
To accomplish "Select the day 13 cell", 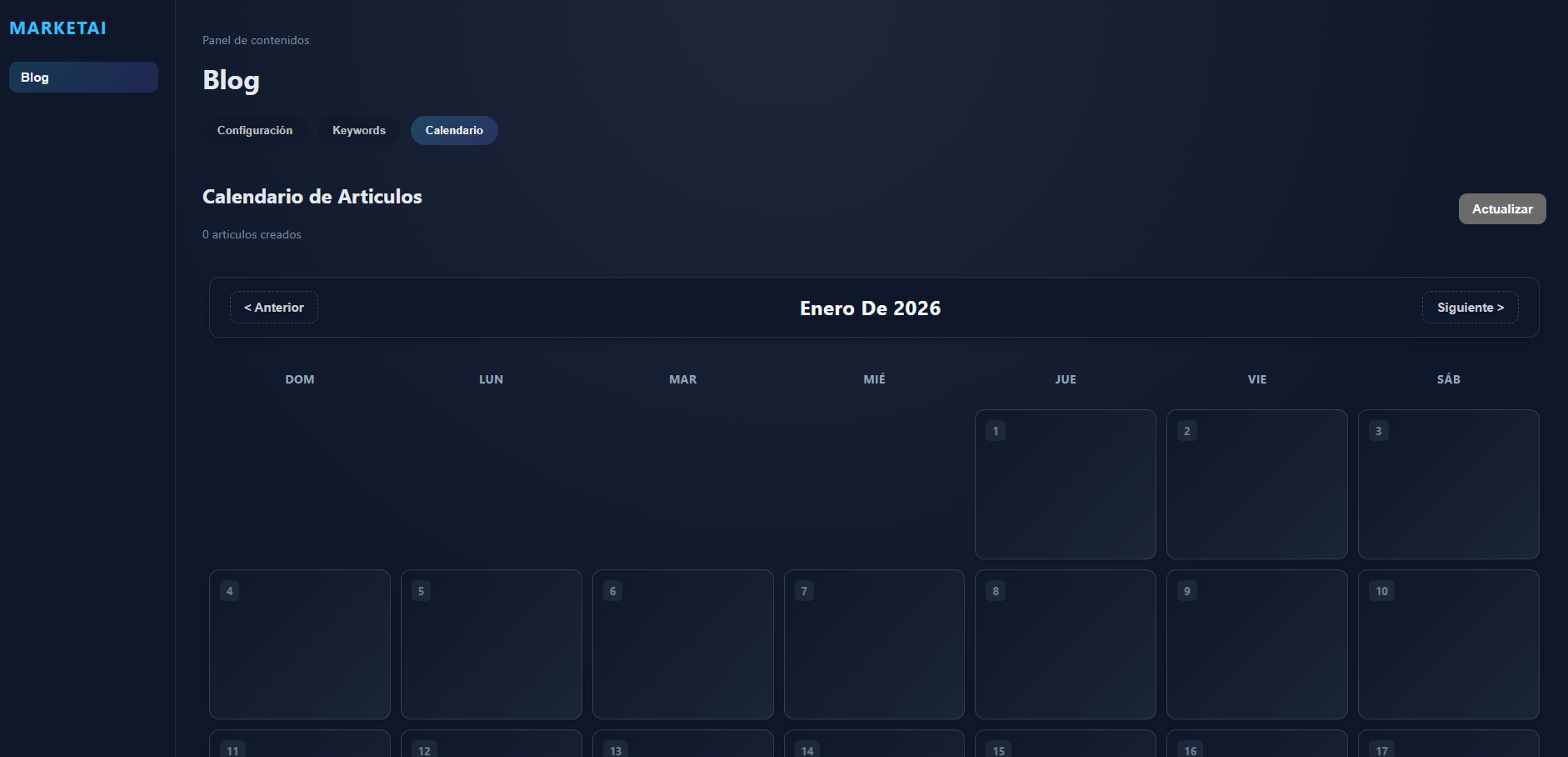I will [x=683, y=744].
